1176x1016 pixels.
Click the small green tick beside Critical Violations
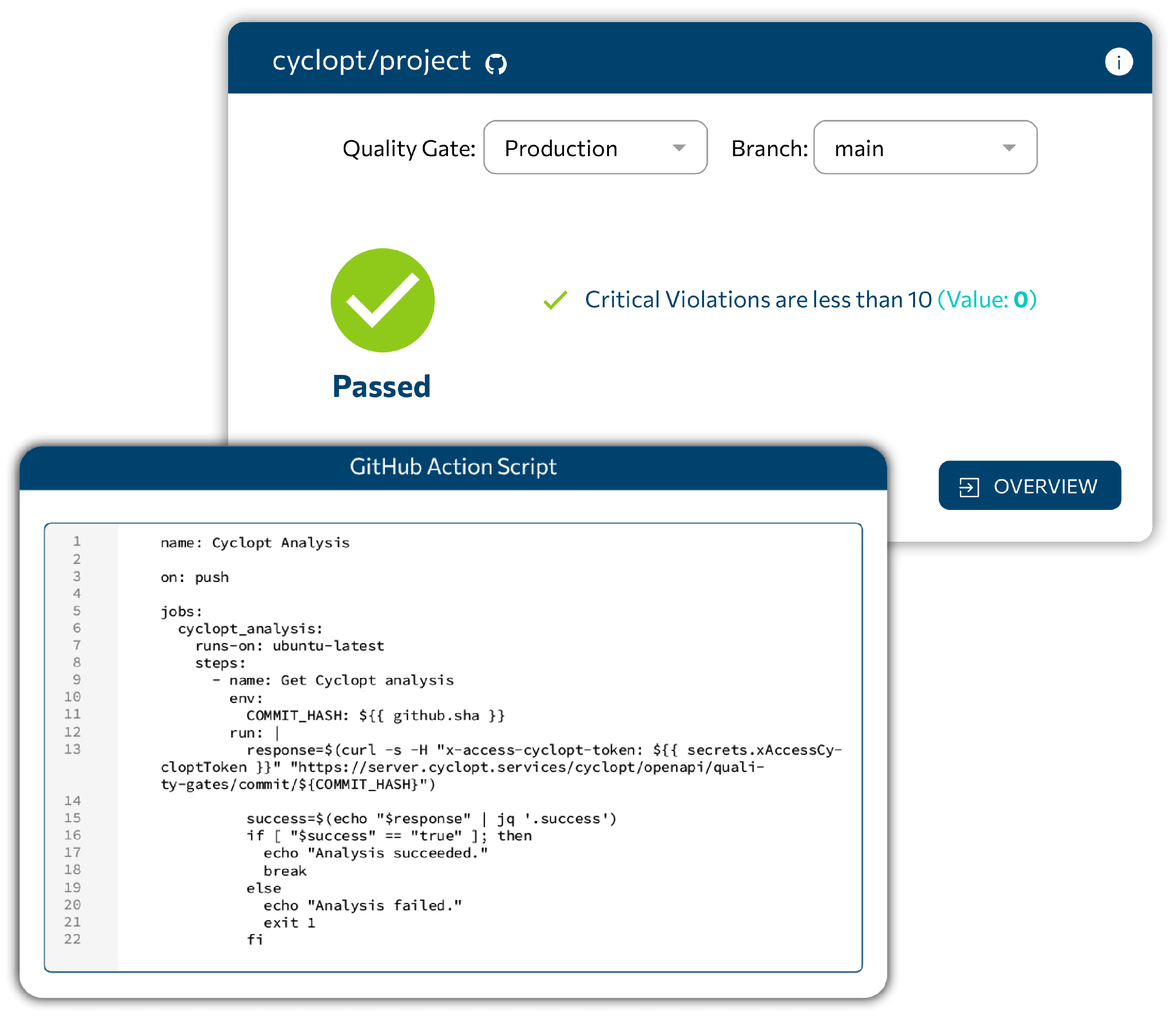pos(555,300)
